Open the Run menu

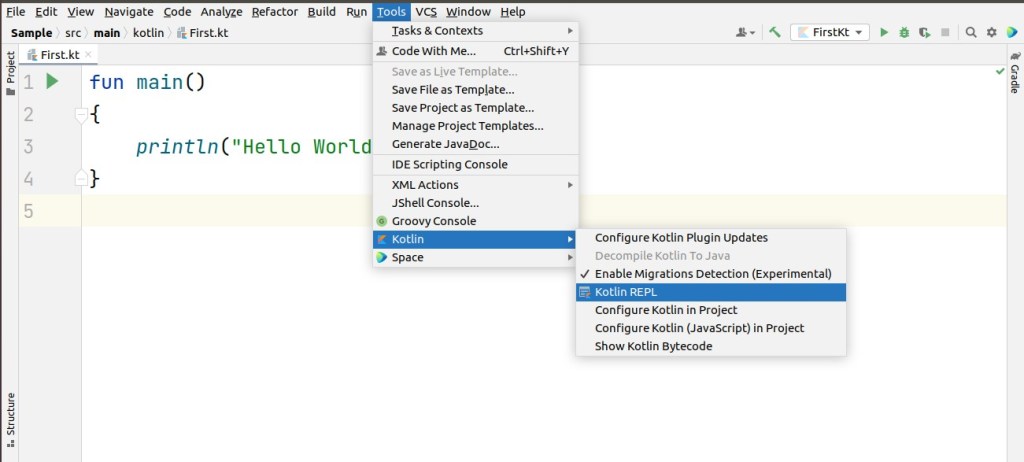[357, 12]
